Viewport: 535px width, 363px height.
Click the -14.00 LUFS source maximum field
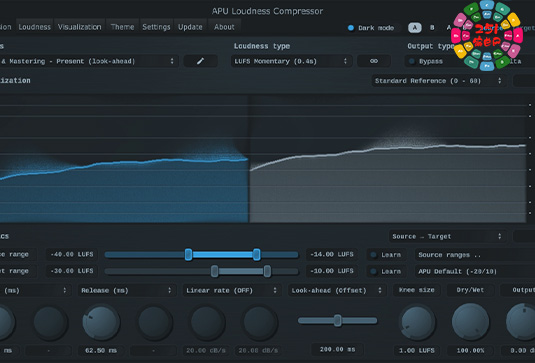coord(332,255)
